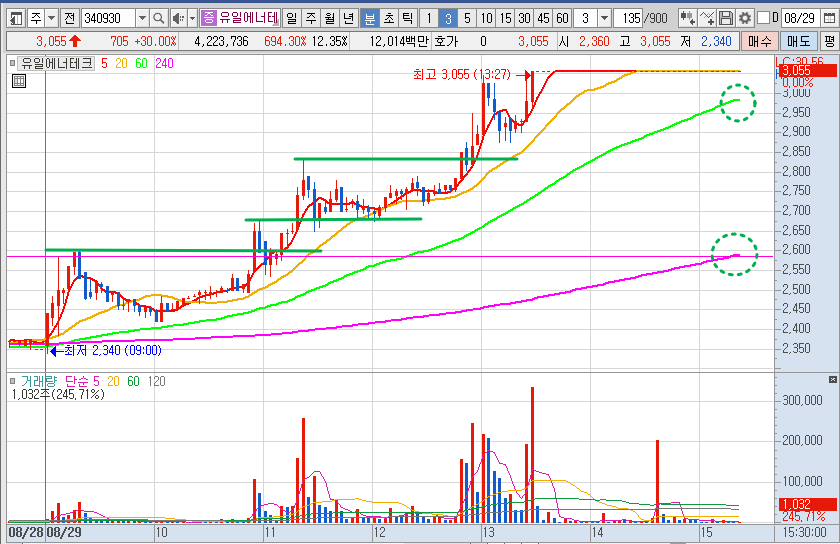Switch to yearly chart 년 tab
The image size is (840, 544).
pyautogui.click(x=348, y=19)
